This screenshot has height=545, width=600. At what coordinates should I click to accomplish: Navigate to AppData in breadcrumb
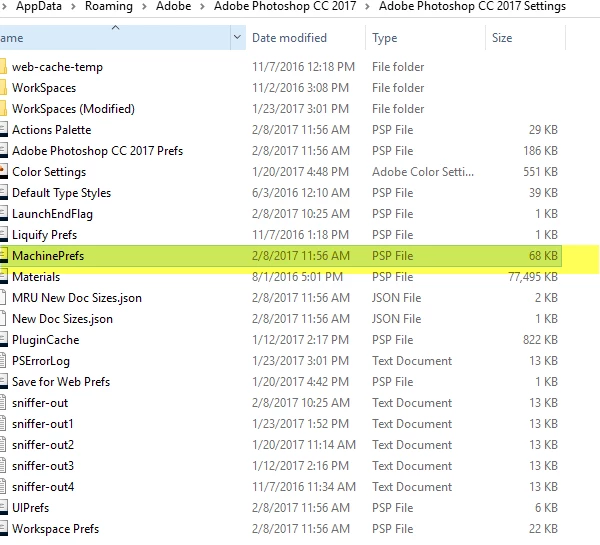[x=39, y=6]
